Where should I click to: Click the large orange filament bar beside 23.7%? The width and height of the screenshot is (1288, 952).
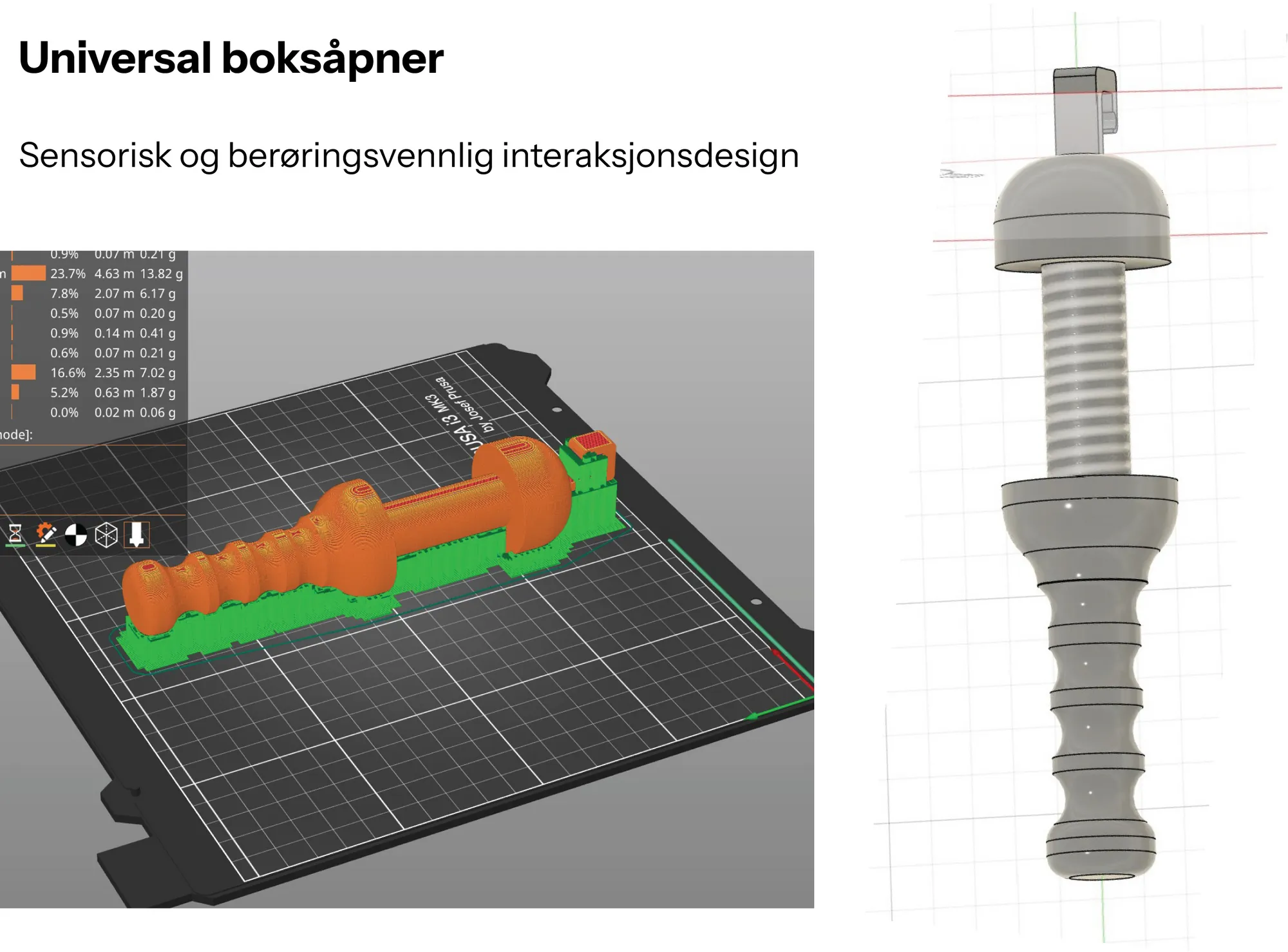pyautogui.click(x=28, y=274)
